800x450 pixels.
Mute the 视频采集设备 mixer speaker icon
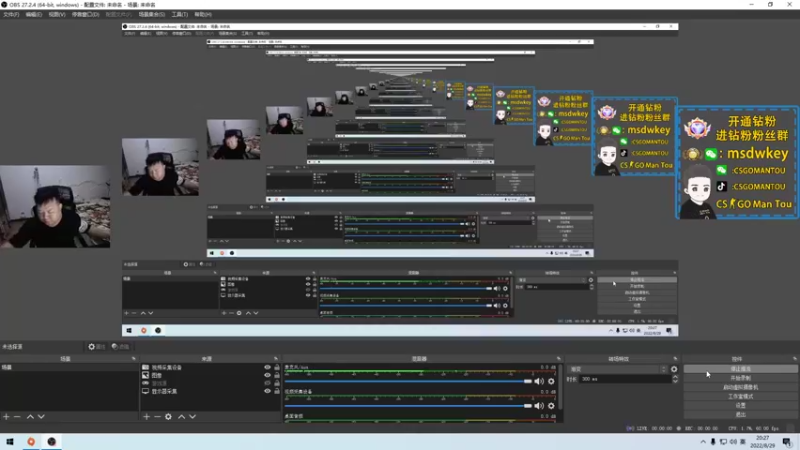point(539,406)
